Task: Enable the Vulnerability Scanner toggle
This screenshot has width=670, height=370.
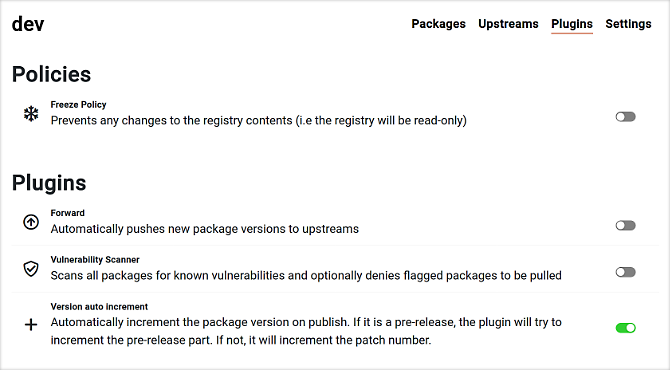Action: (626, 272)
